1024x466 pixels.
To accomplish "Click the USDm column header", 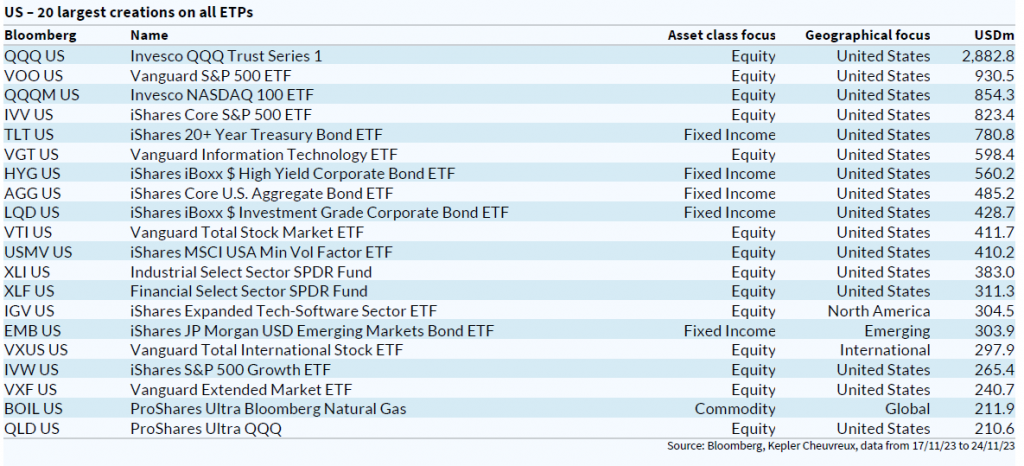I will point(995,36).
